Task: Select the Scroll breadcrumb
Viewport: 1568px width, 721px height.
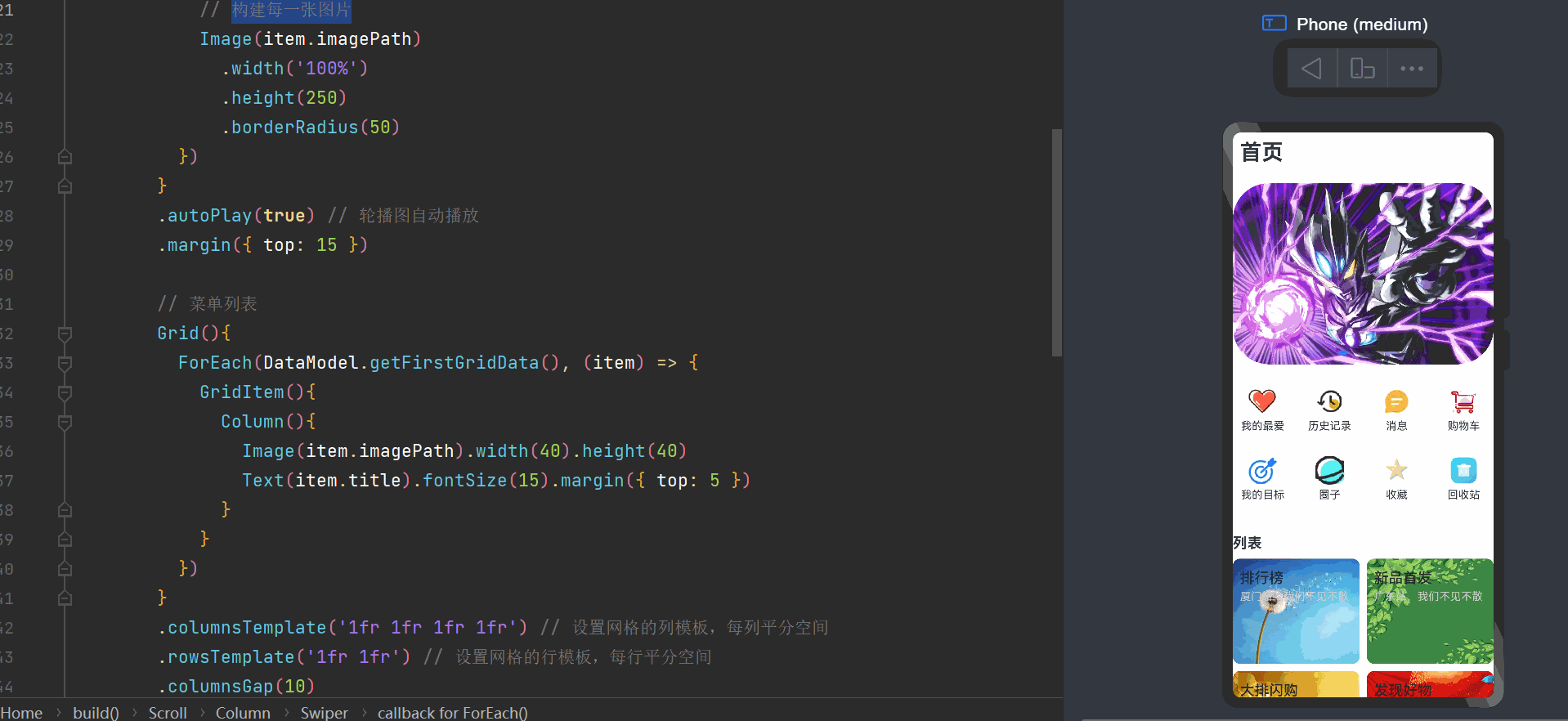Action: (x=168, y=713)
